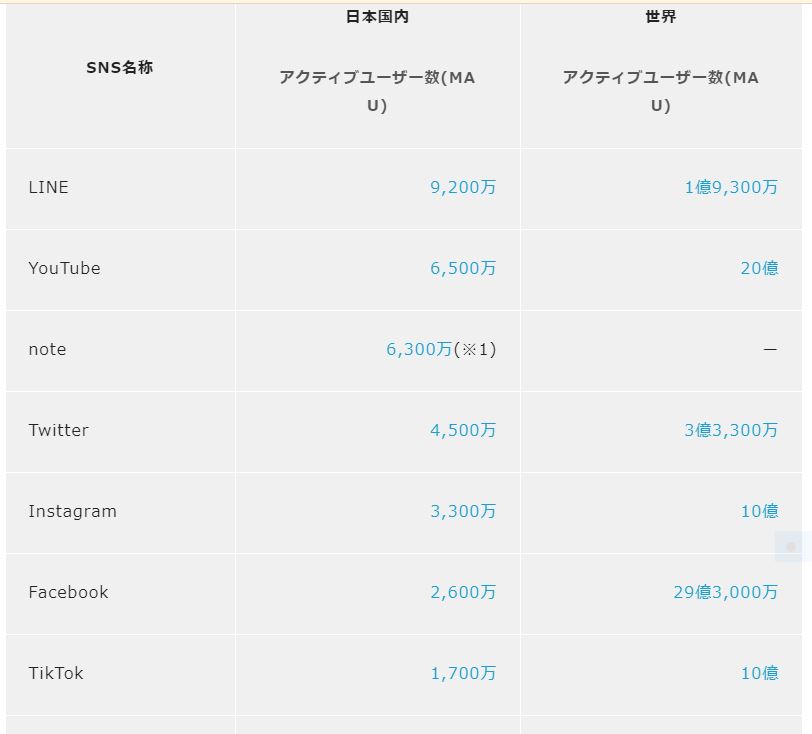
Task: Open Twitter's 3億3,300万 worldwide user link
Action: [731, 430]
